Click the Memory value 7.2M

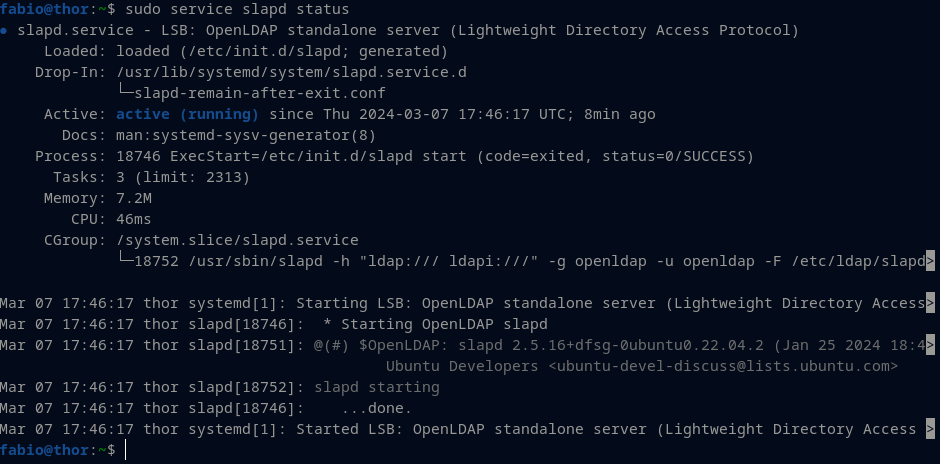tap(135, 198)
